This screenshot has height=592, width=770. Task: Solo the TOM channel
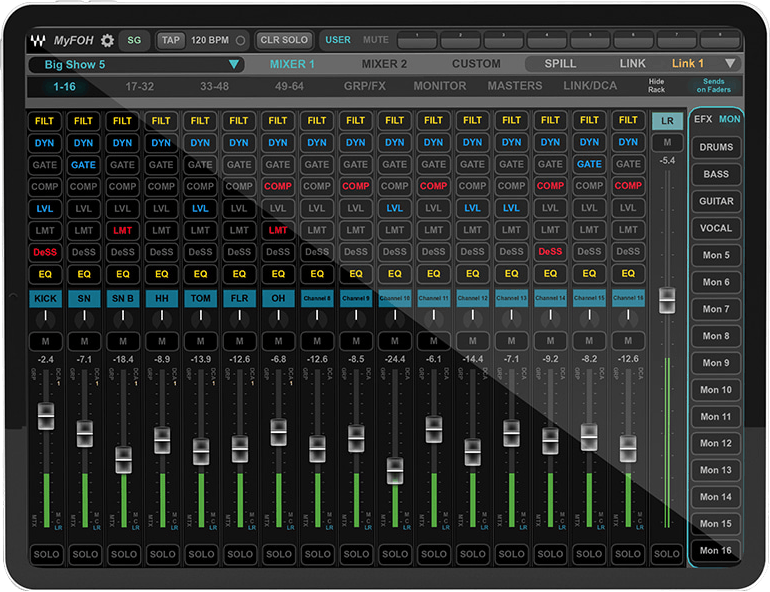pyautogui.click(x=201, y=554)
